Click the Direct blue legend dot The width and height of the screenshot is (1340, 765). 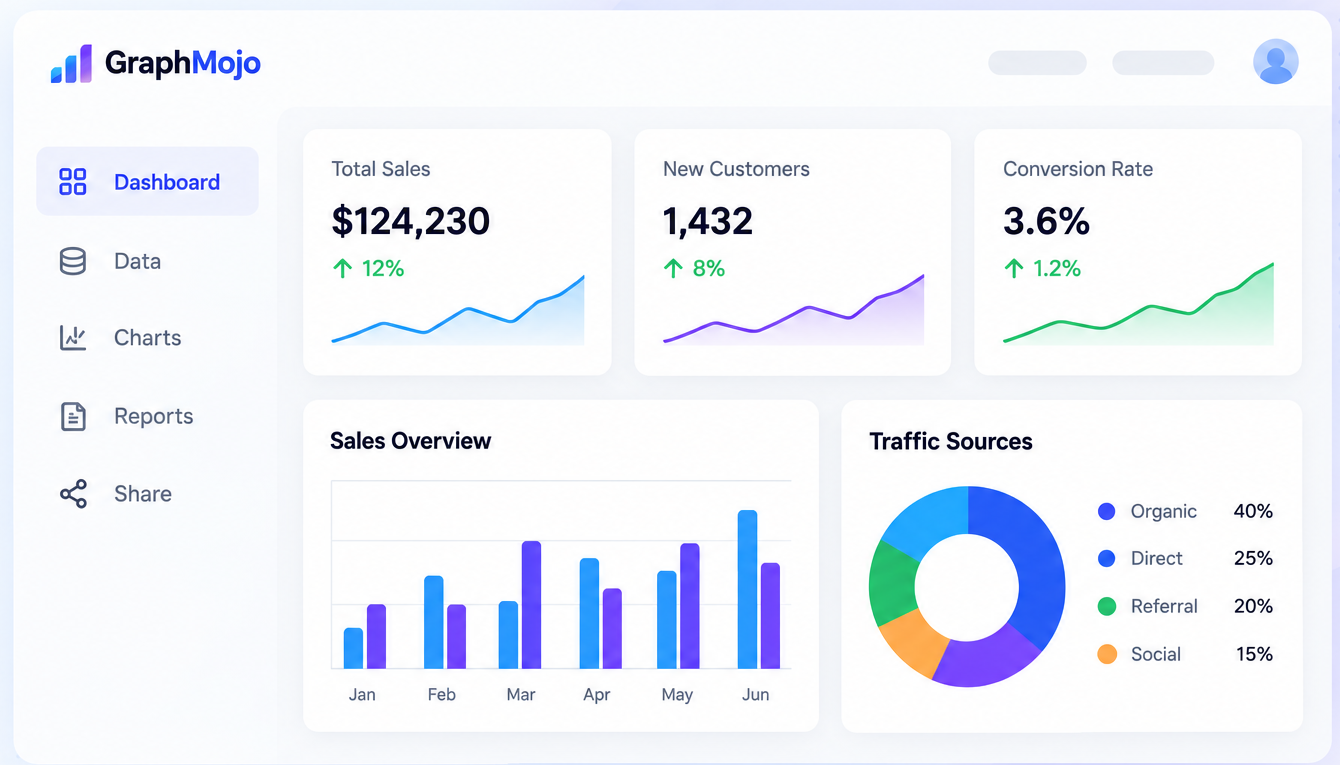click(1106, 558)
